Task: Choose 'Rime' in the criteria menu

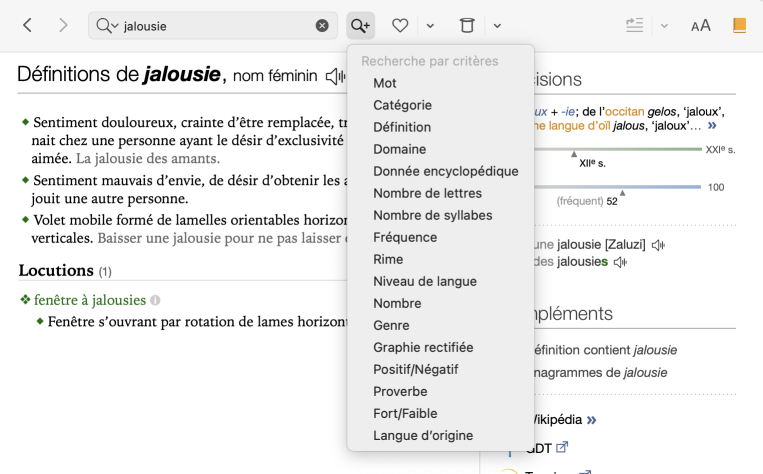Action: click(388, 259)
